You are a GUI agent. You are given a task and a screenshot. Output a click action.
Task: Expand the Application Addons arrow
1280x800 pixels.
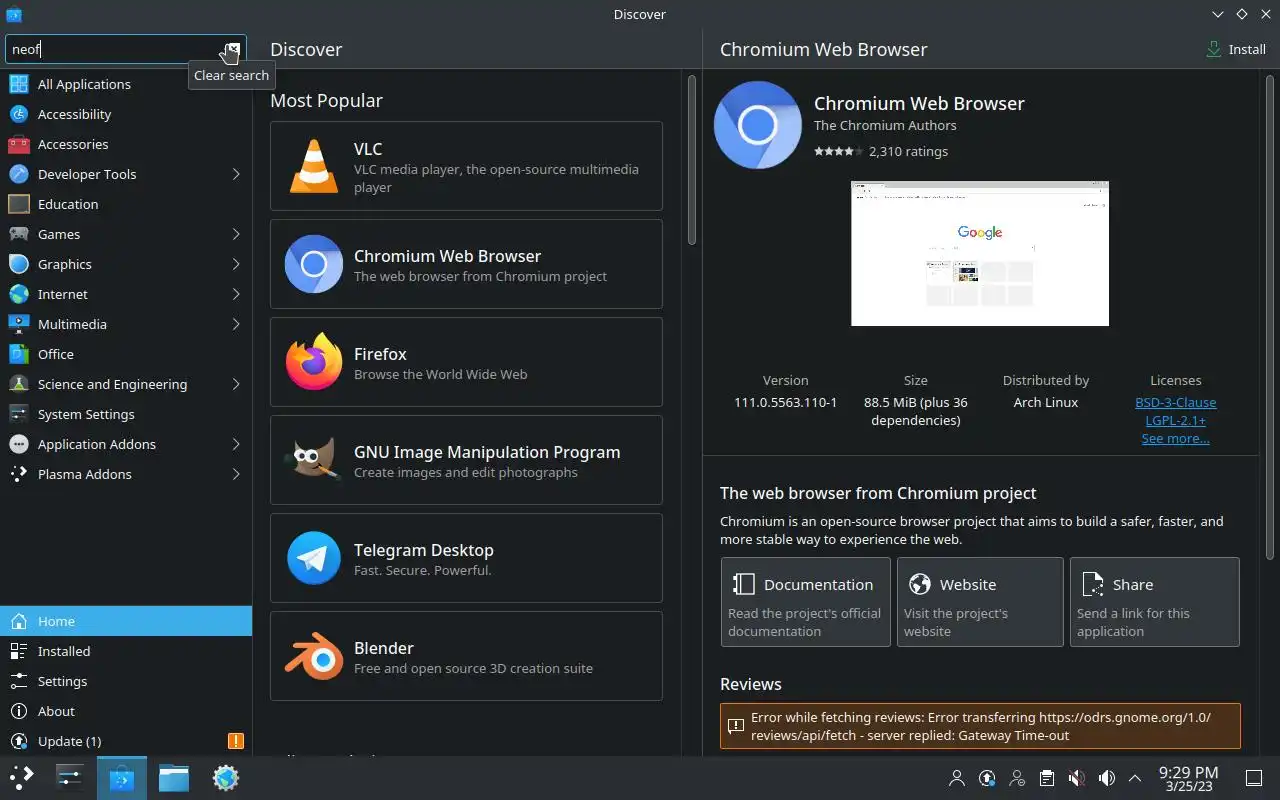coord(236,444)
